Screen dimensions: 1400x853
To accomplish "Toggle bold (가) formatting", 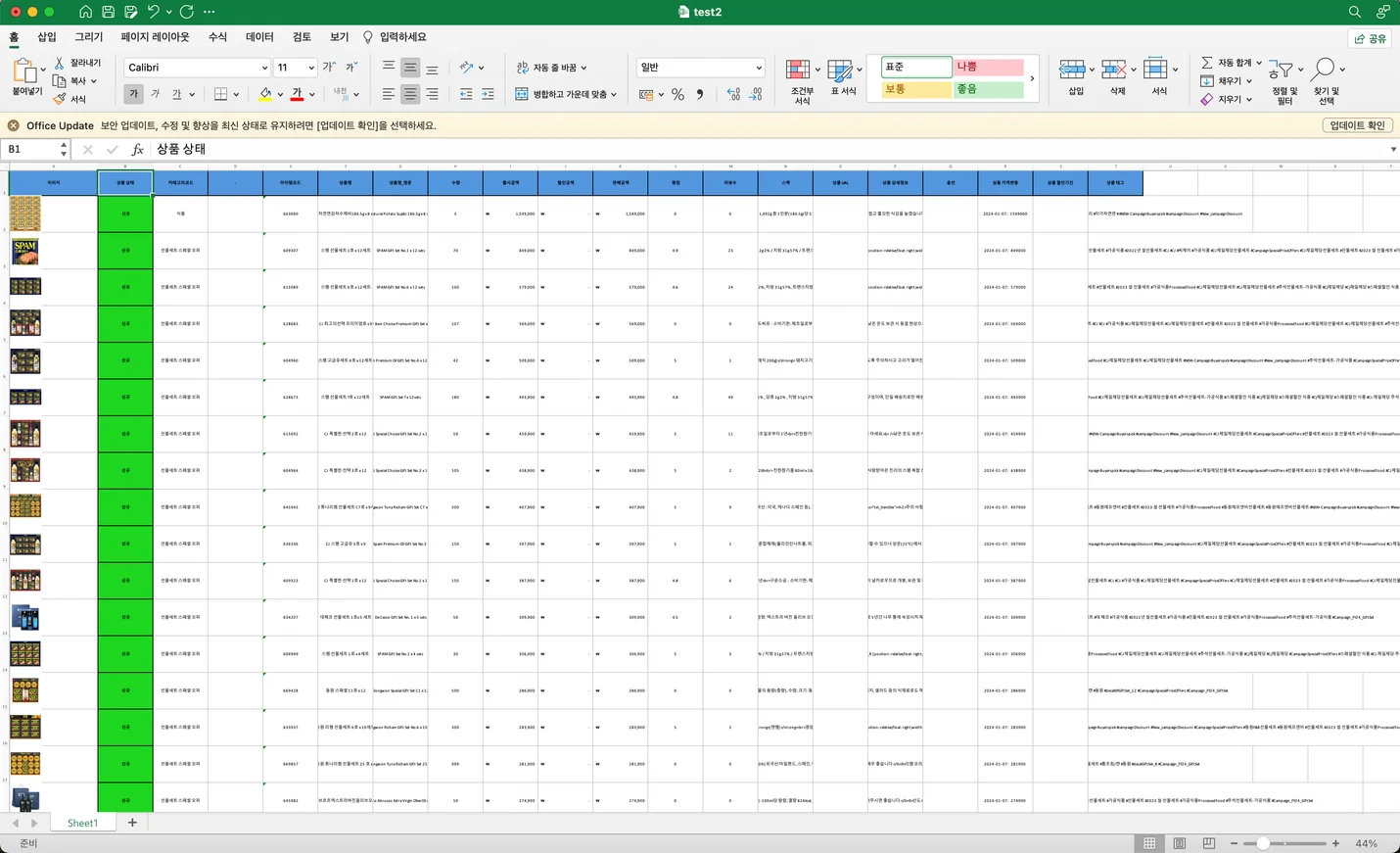I will click(x=133, y=94).
